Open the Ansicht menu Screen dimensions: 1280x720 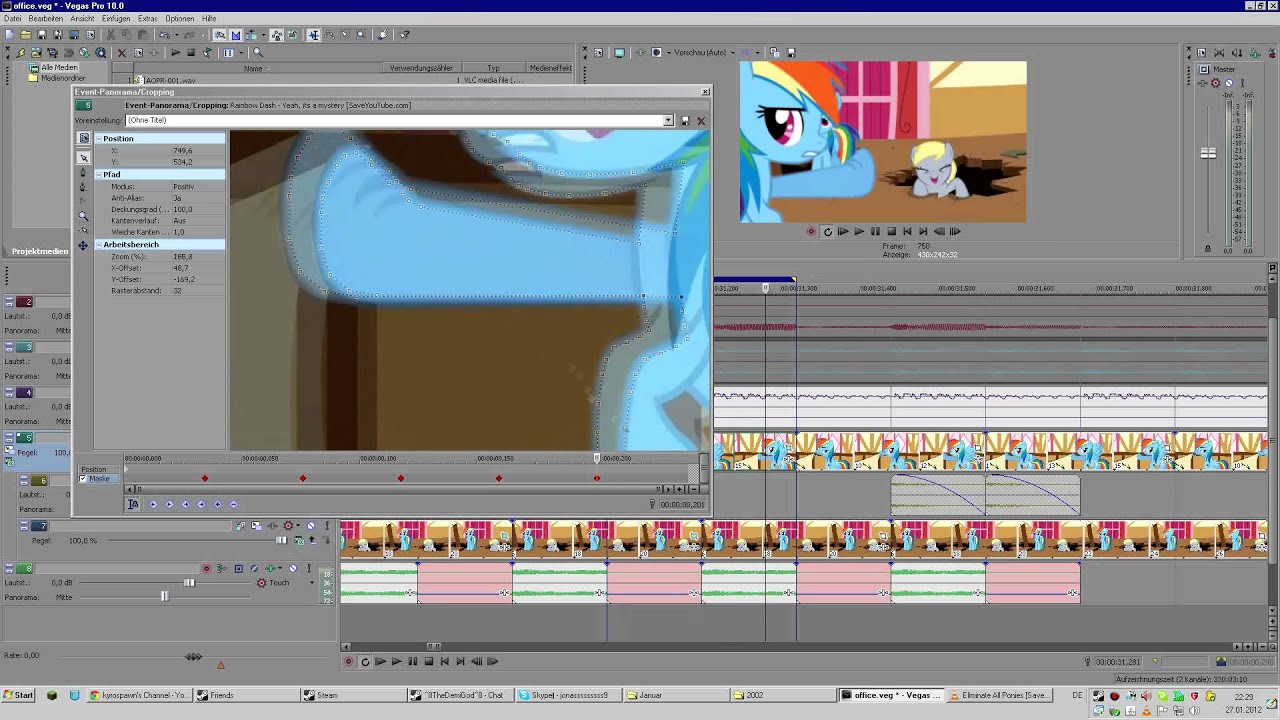(x=82, y=18)
